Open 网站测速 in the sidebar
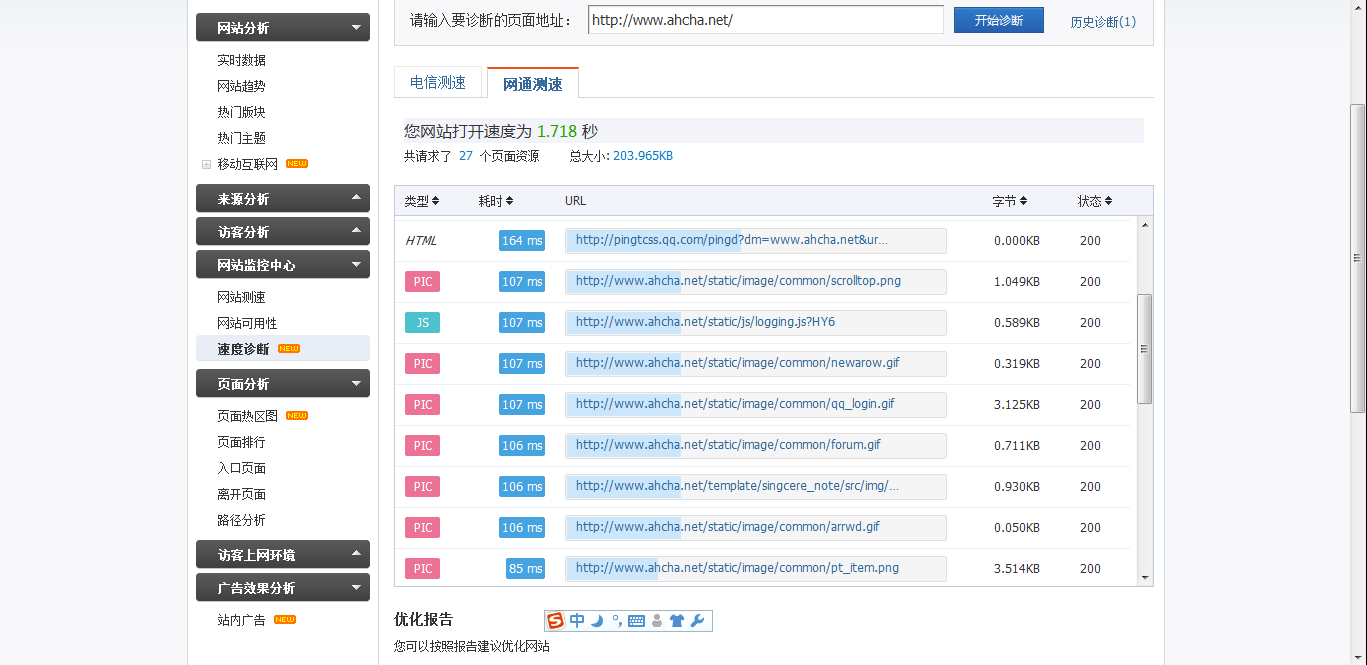This screenshot has height=665, width=1367. click(x=241, y=298)
